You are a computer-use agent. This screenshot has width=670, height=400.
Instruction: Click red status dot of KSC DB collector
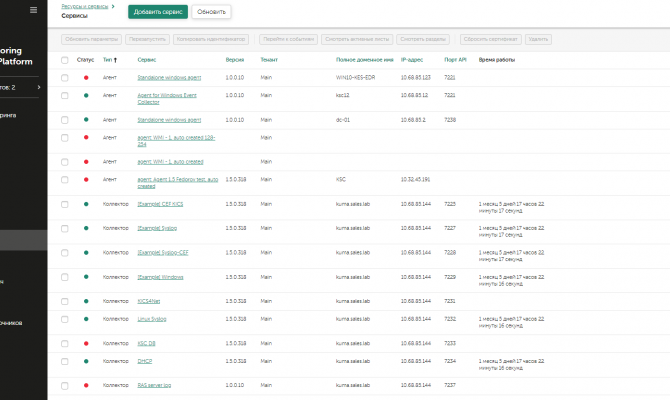(x=86, y=344)
